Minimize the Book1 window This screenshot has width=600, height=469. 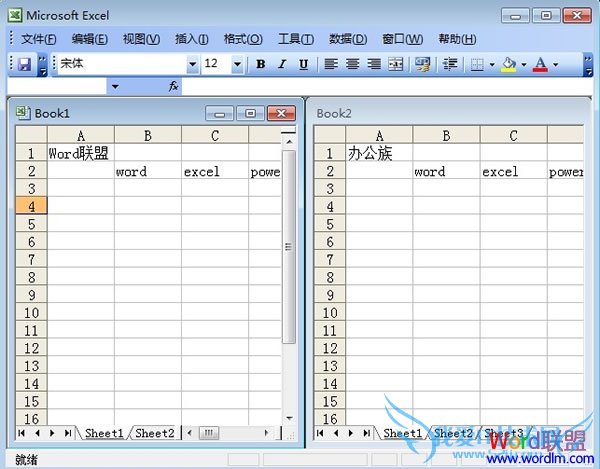(x=219, y=113)
